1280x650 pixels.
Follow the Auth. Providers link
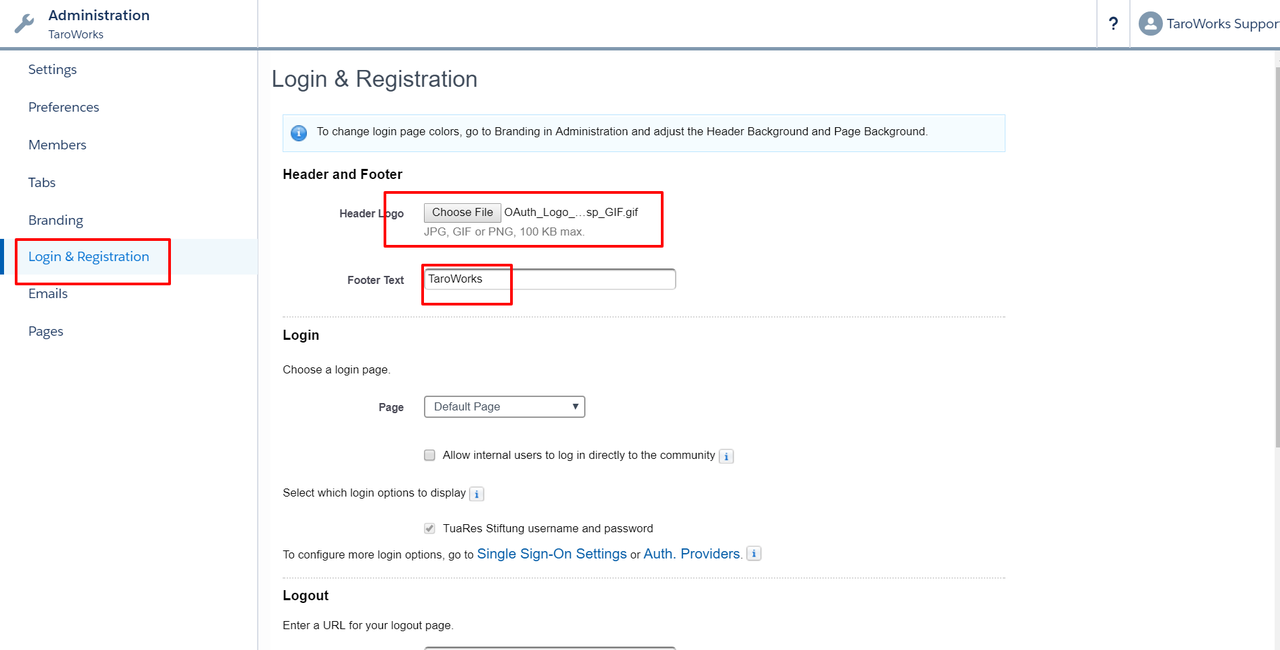692,553
